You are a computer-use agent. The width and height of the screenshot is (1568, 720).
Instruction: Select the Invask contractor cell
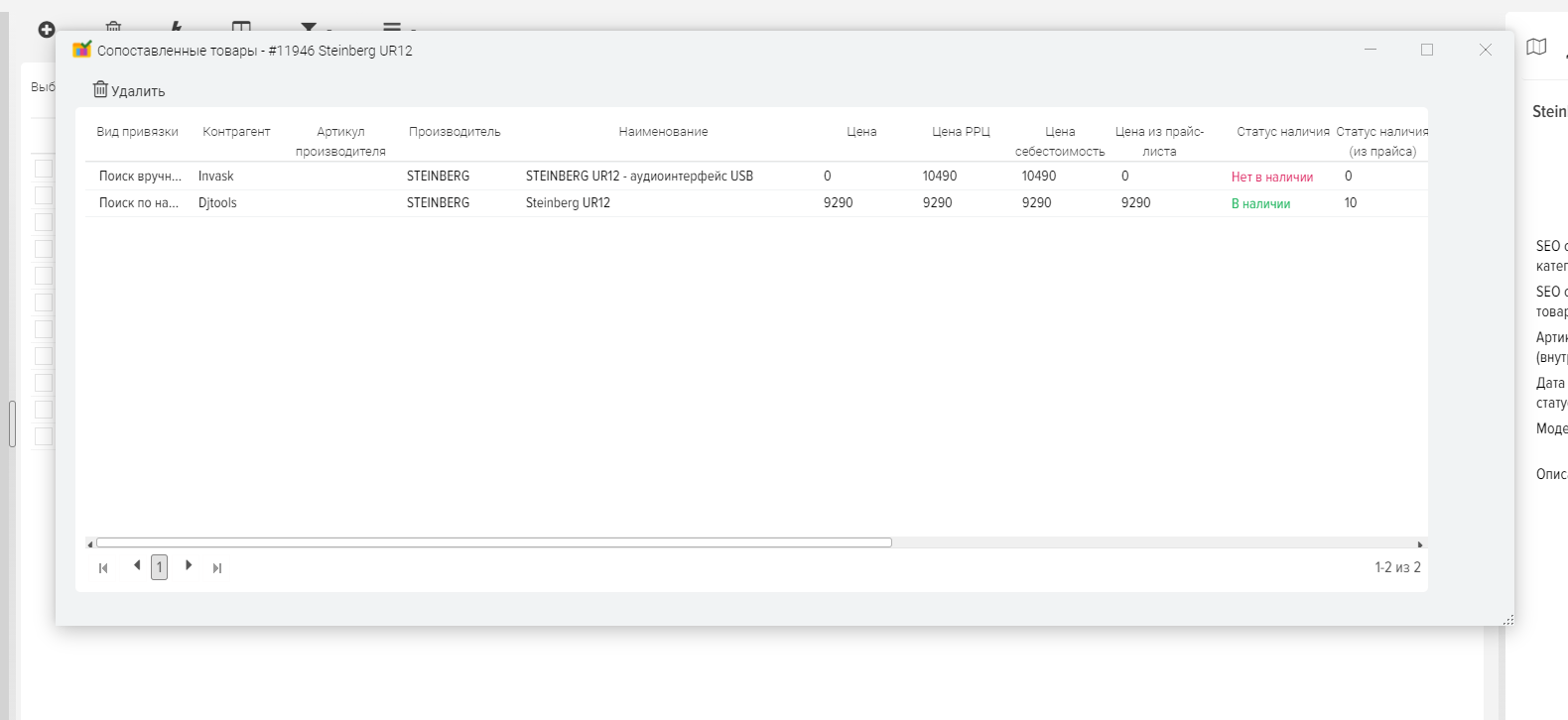[x=215, y=177]
